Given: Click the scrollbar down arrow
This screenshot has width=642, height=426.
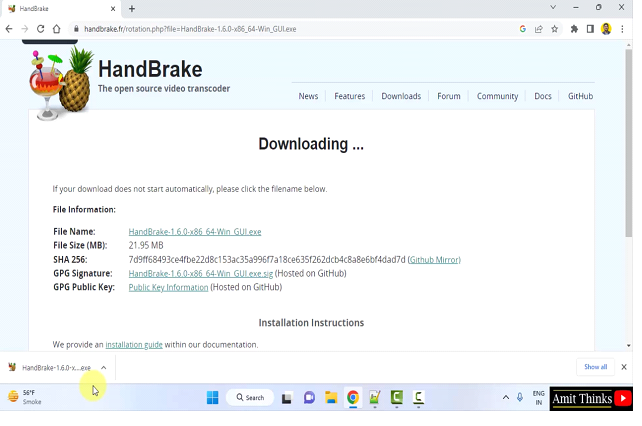Looking at the screenshot, I should click(628, 346).
